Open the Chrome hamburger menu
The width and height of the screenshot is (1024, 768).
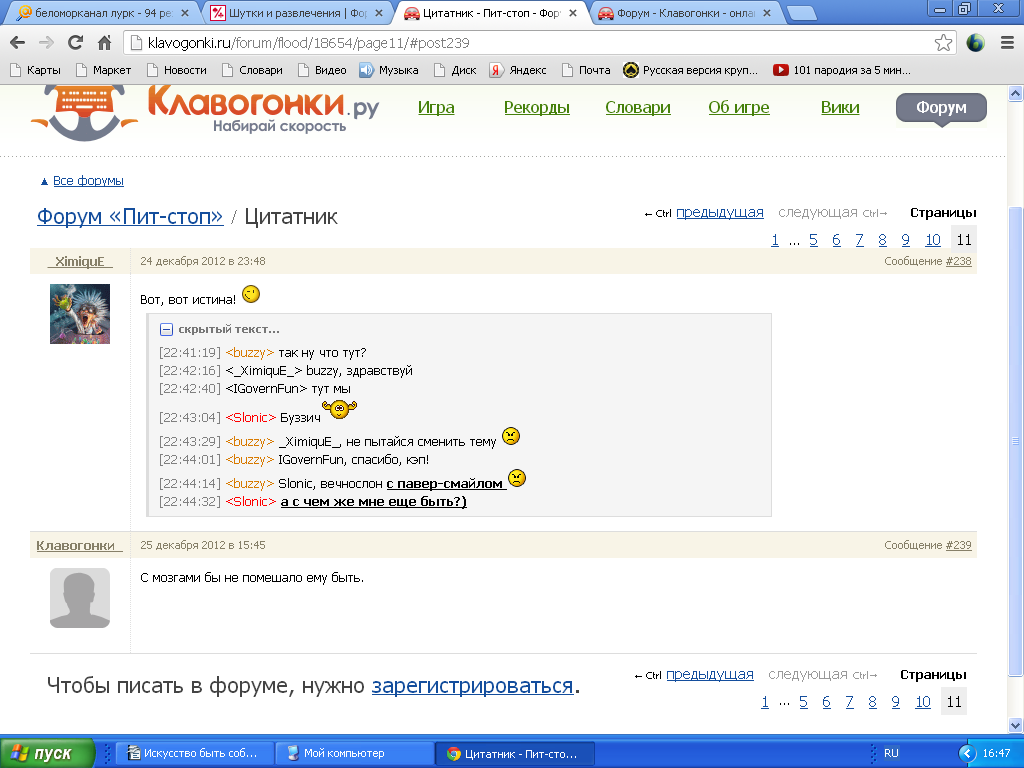click(1007, 43)
